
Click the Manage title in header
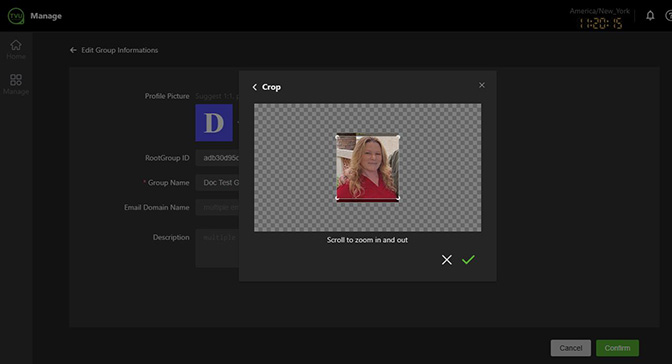click(x=46, y=16)
